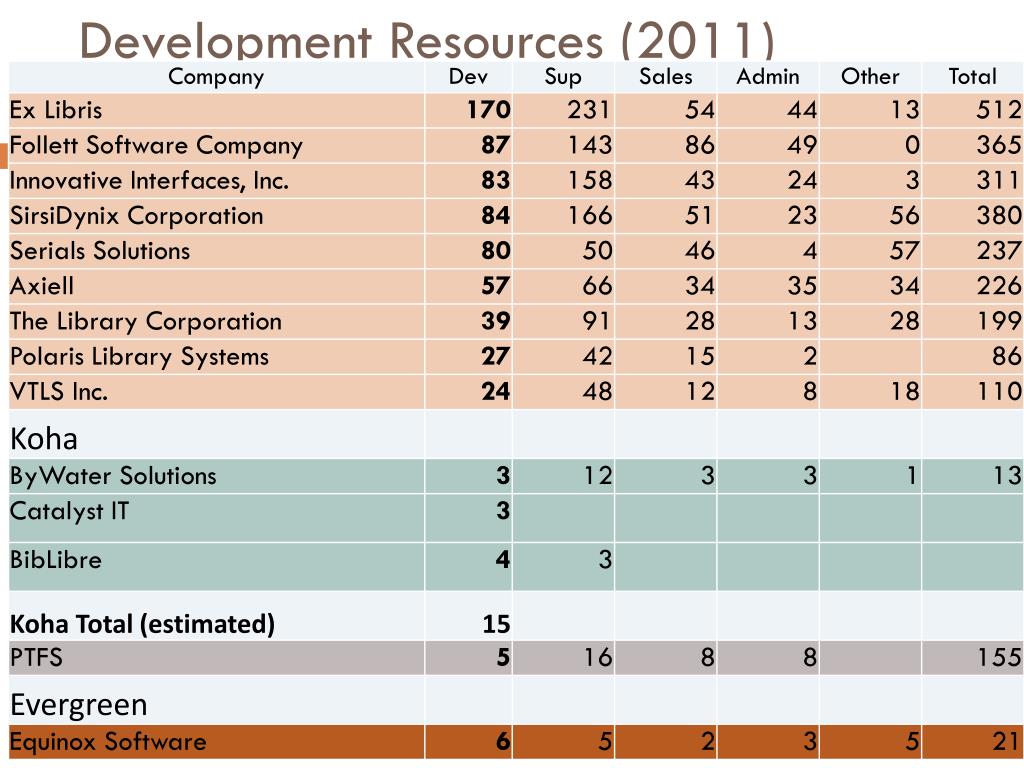Select the "Follett Software Company" row label

coord(156,146)
